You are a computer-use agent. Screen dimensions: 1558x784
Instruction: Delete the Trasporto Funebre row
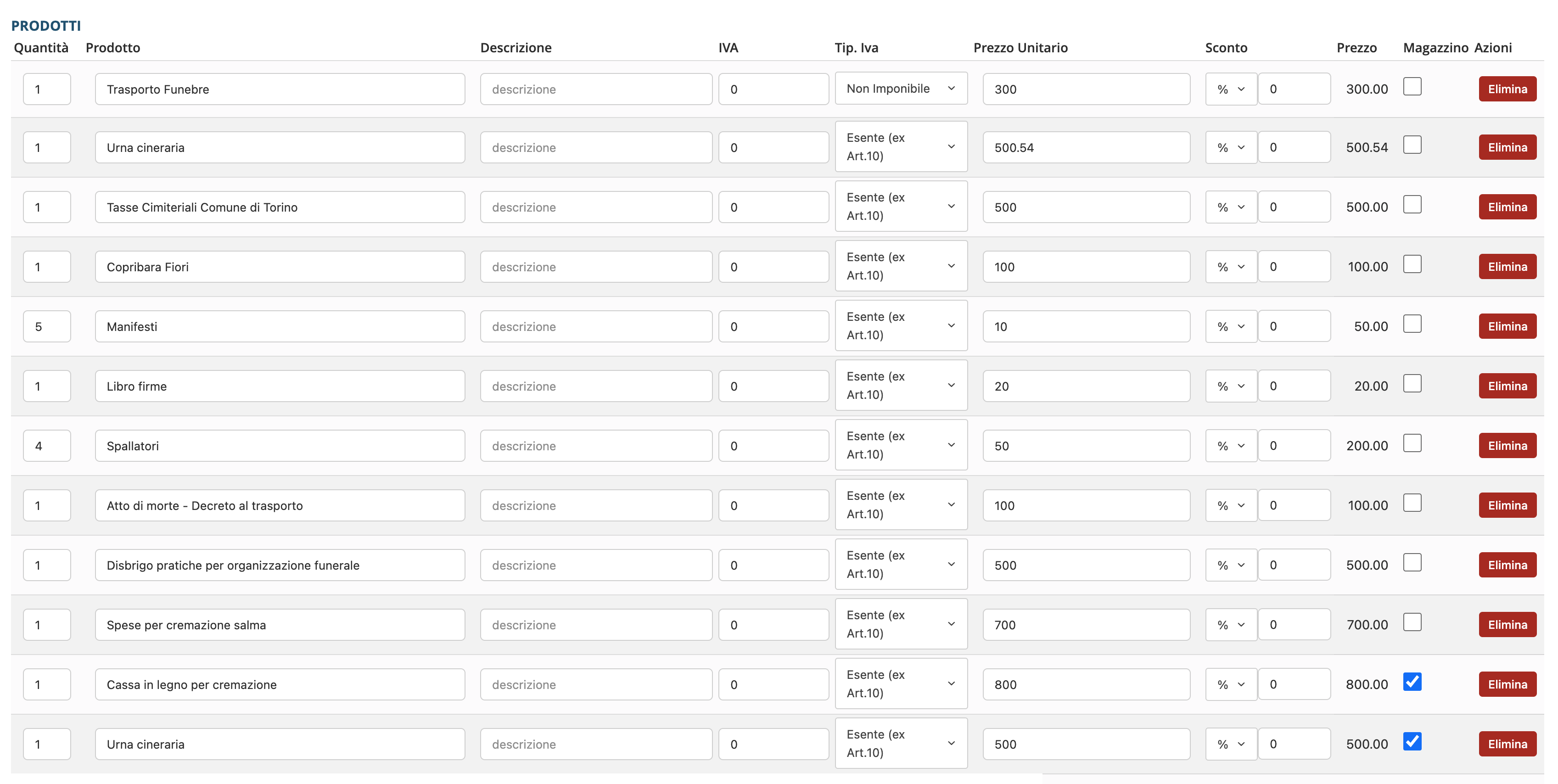1507,89
